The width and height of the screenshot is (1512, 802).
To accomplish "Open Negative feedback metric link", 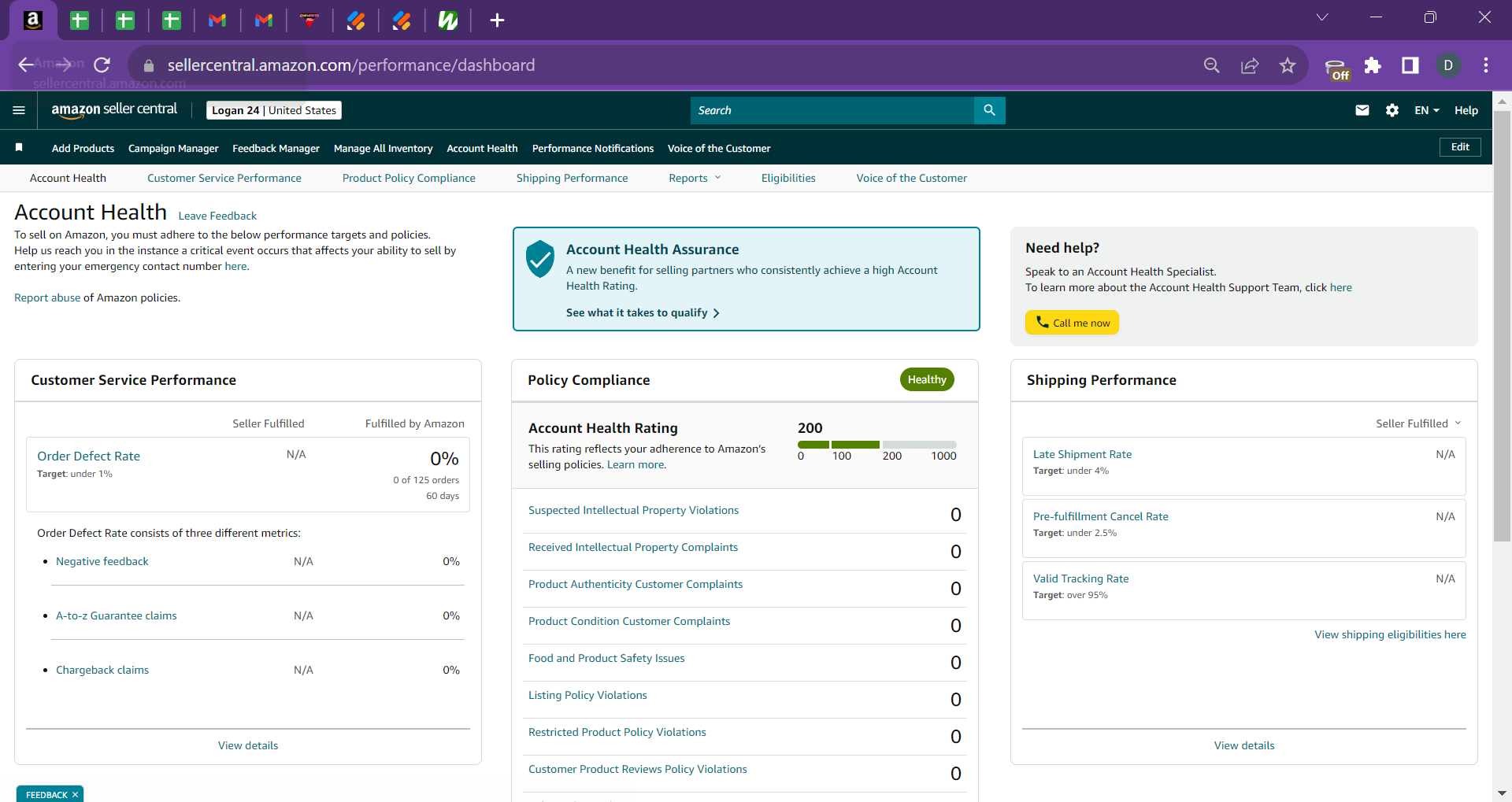I will click(102, 561).
